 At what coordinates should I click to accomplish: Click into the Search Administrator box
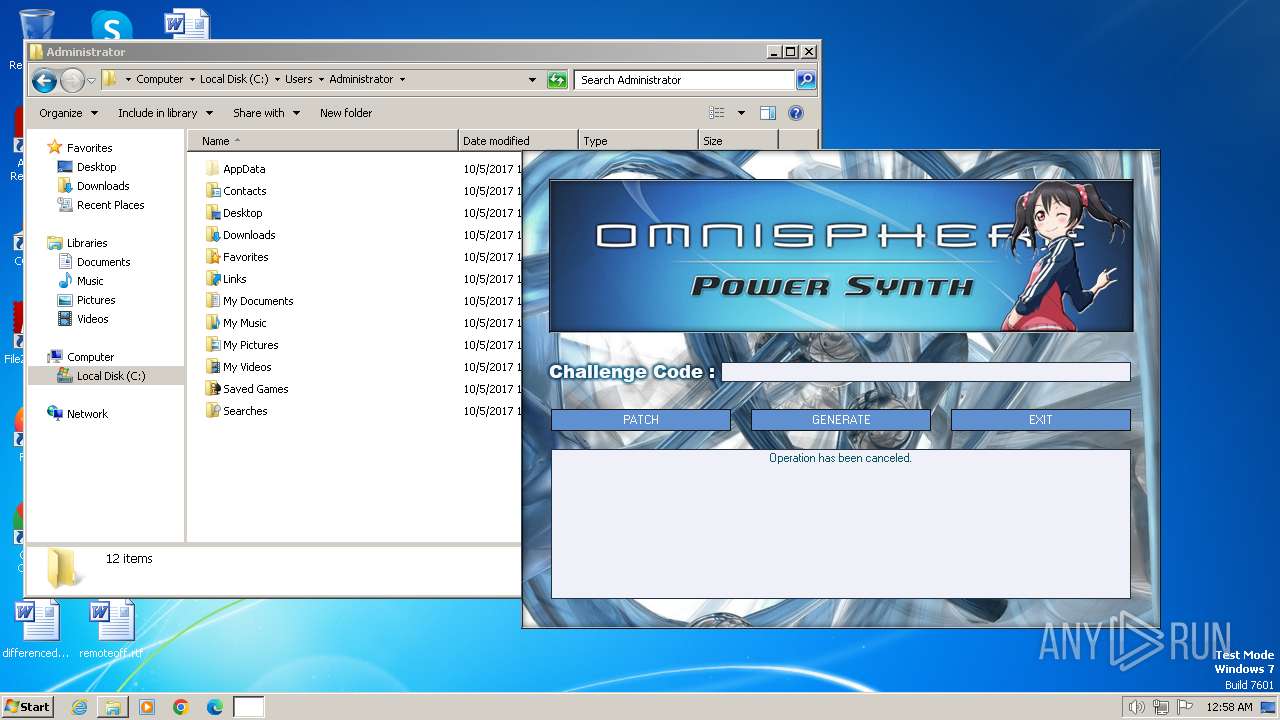[685, 80]
